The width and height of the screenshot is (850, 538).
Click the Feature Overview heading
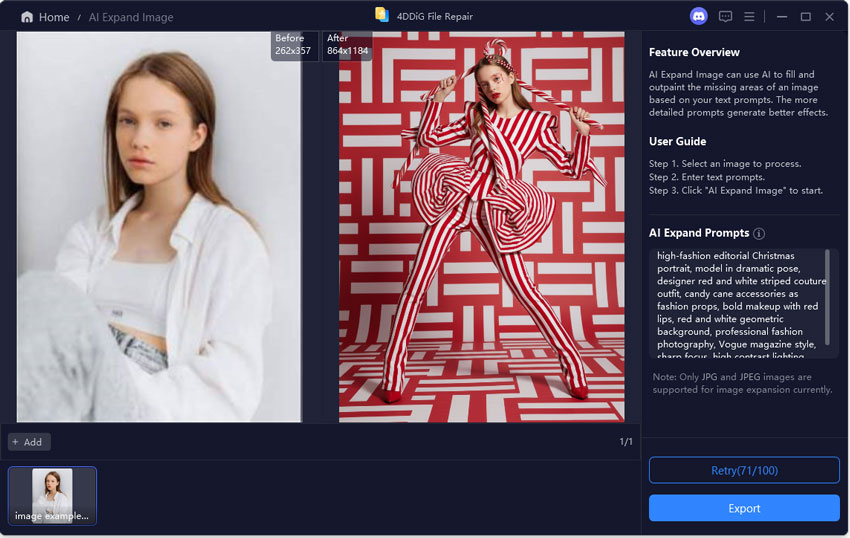[x=694, y=53]
